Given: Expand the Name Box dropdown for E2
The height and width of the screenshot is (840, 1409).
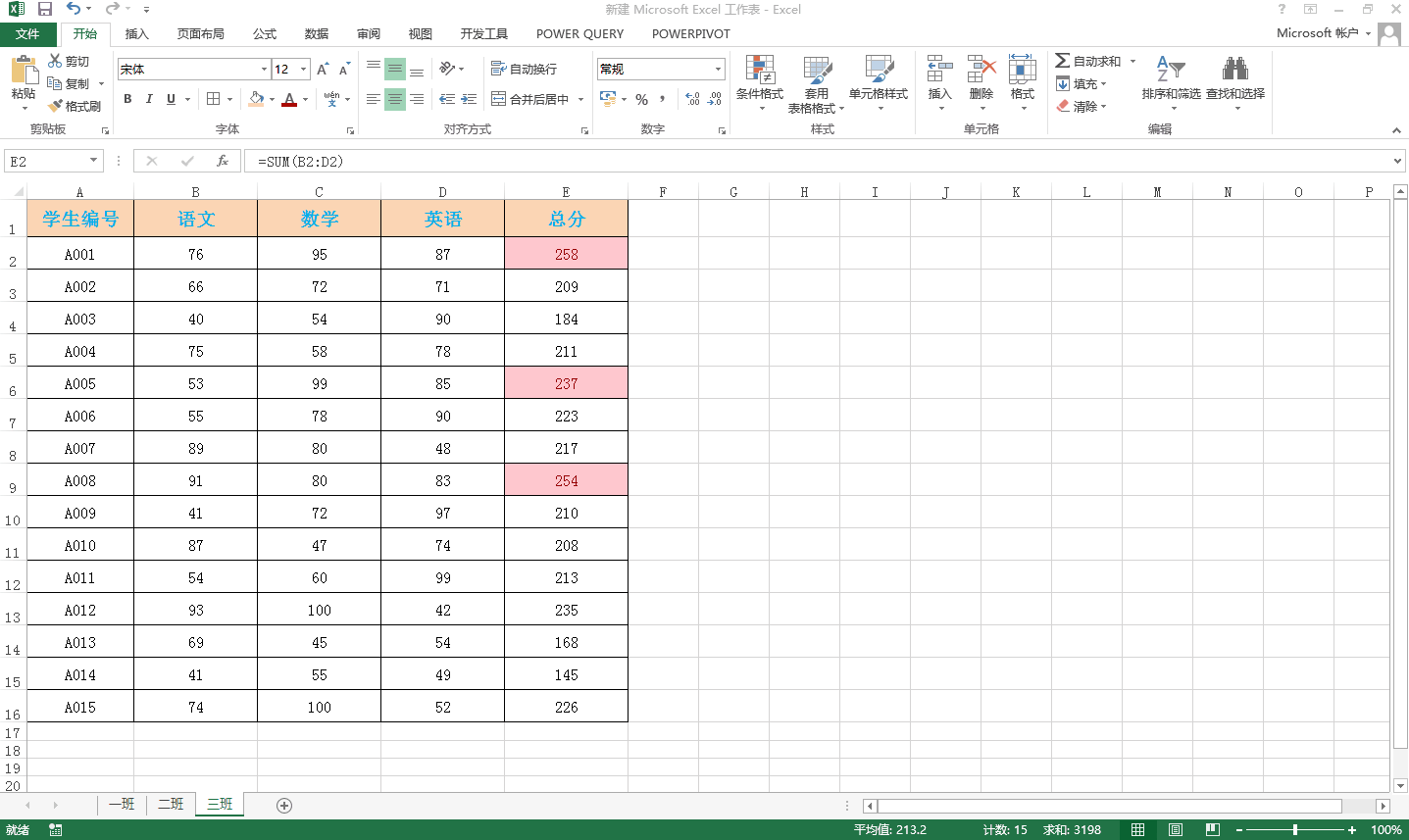Looking at the screenshot, I should pyautogui.click(x=94, y=161).
